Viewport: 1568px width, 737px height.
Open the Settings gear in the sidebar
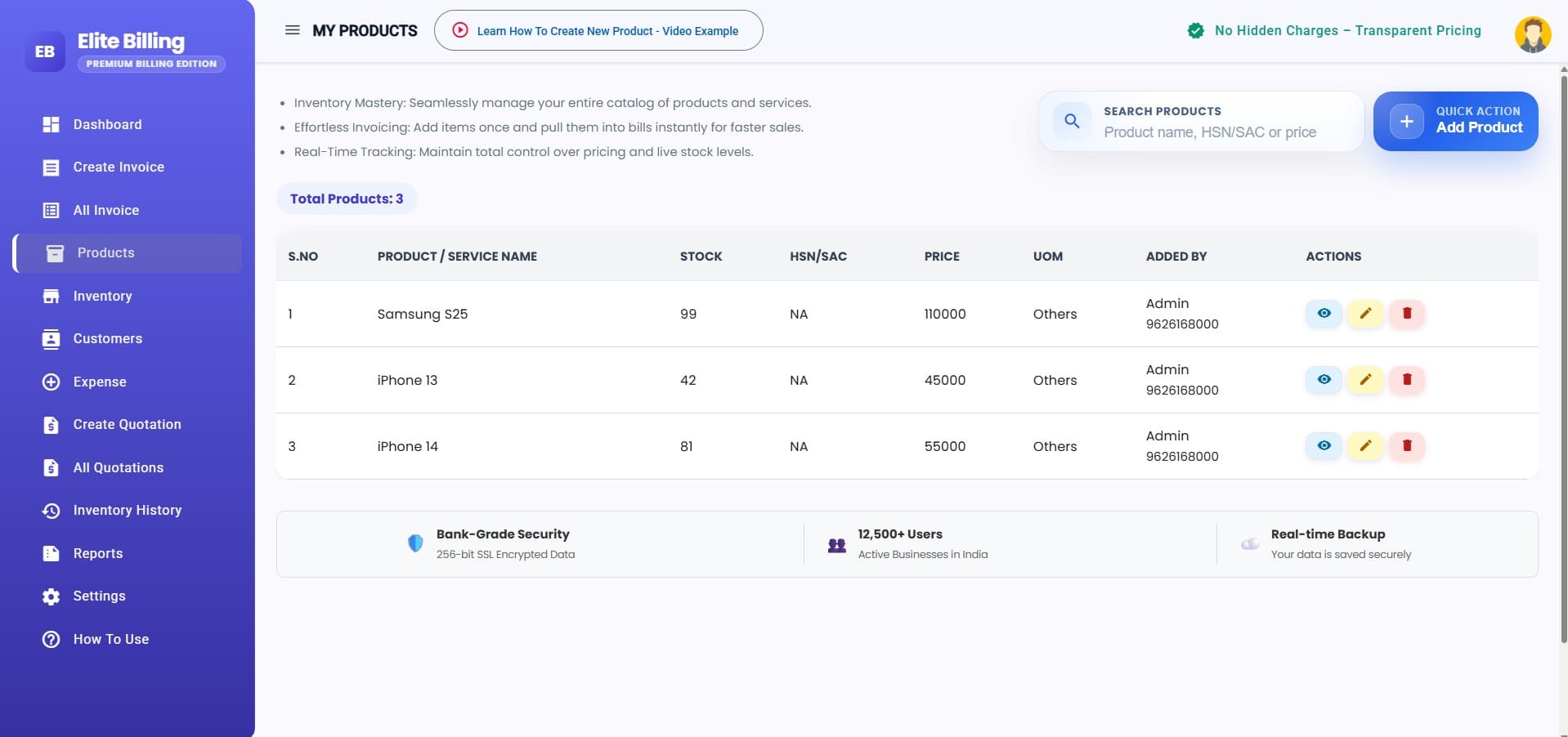coord(99,596)
